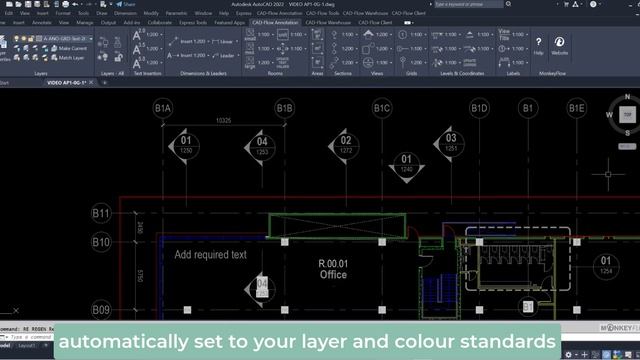Open the Leader dropdown arrow

click(238, 56)
